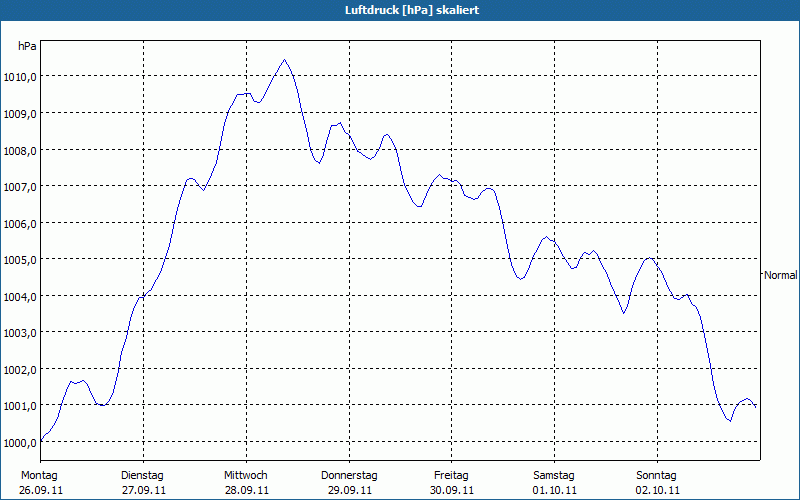Click the date 02.10.11
This screenshot has width=800, height=500.
point(658,490)
